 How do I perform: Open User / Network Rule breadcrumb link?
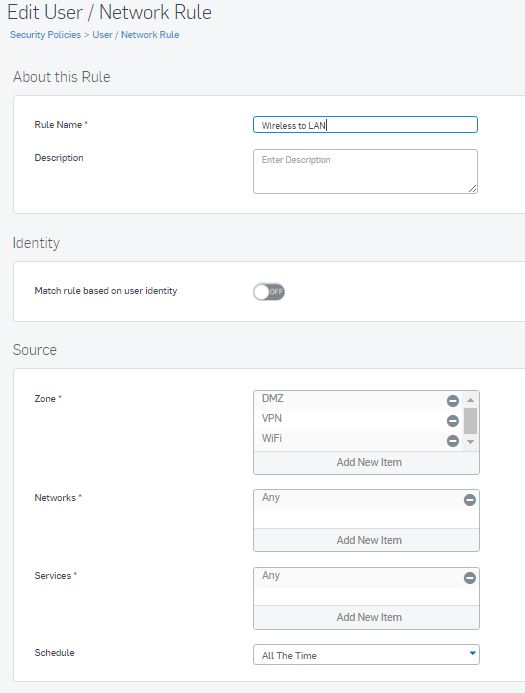coord(136,35)
